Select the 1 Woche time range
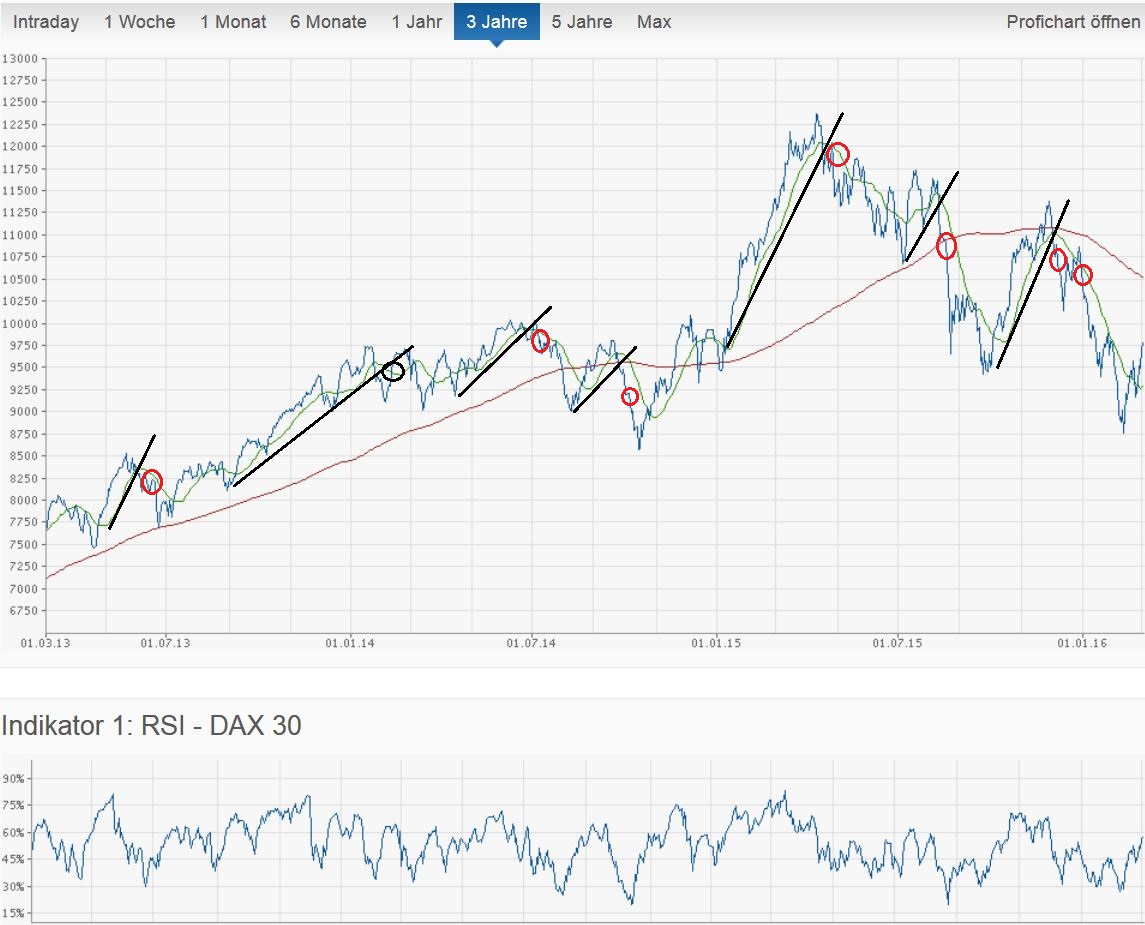 139,22
